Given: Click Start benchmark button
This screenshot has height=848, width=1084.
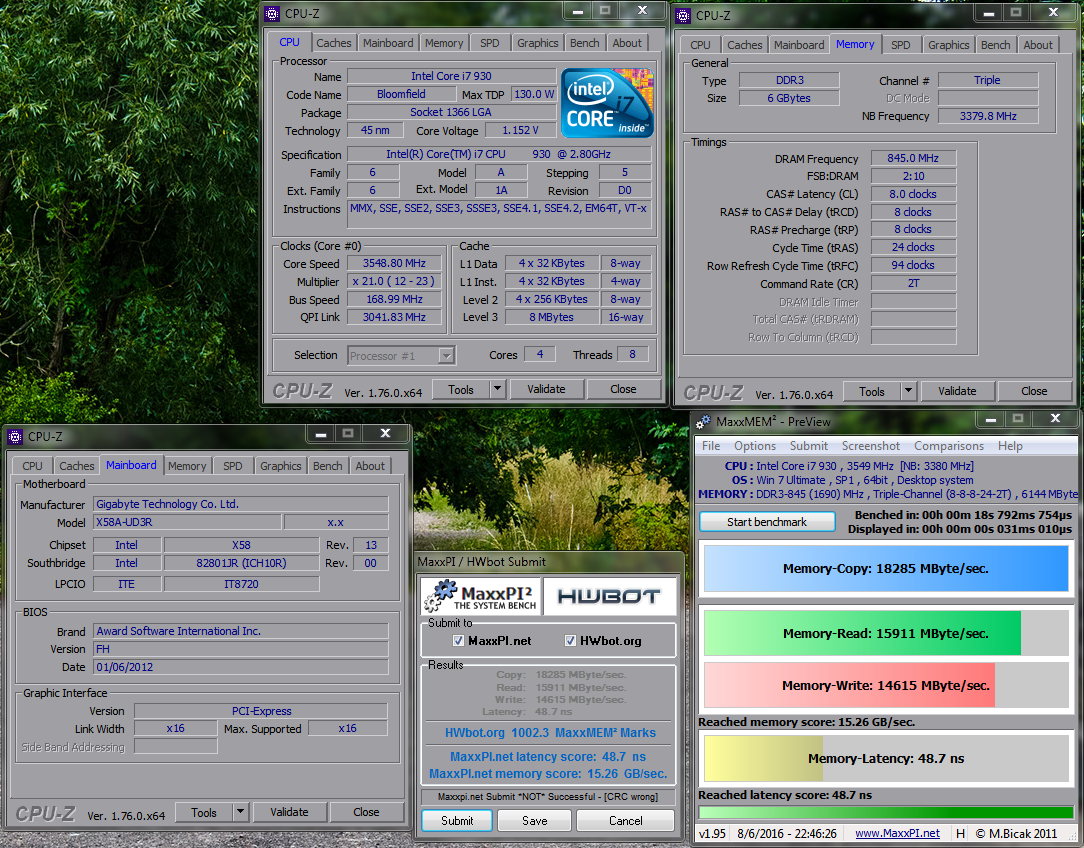Looking at the screenshot, I should click(767, 522).
